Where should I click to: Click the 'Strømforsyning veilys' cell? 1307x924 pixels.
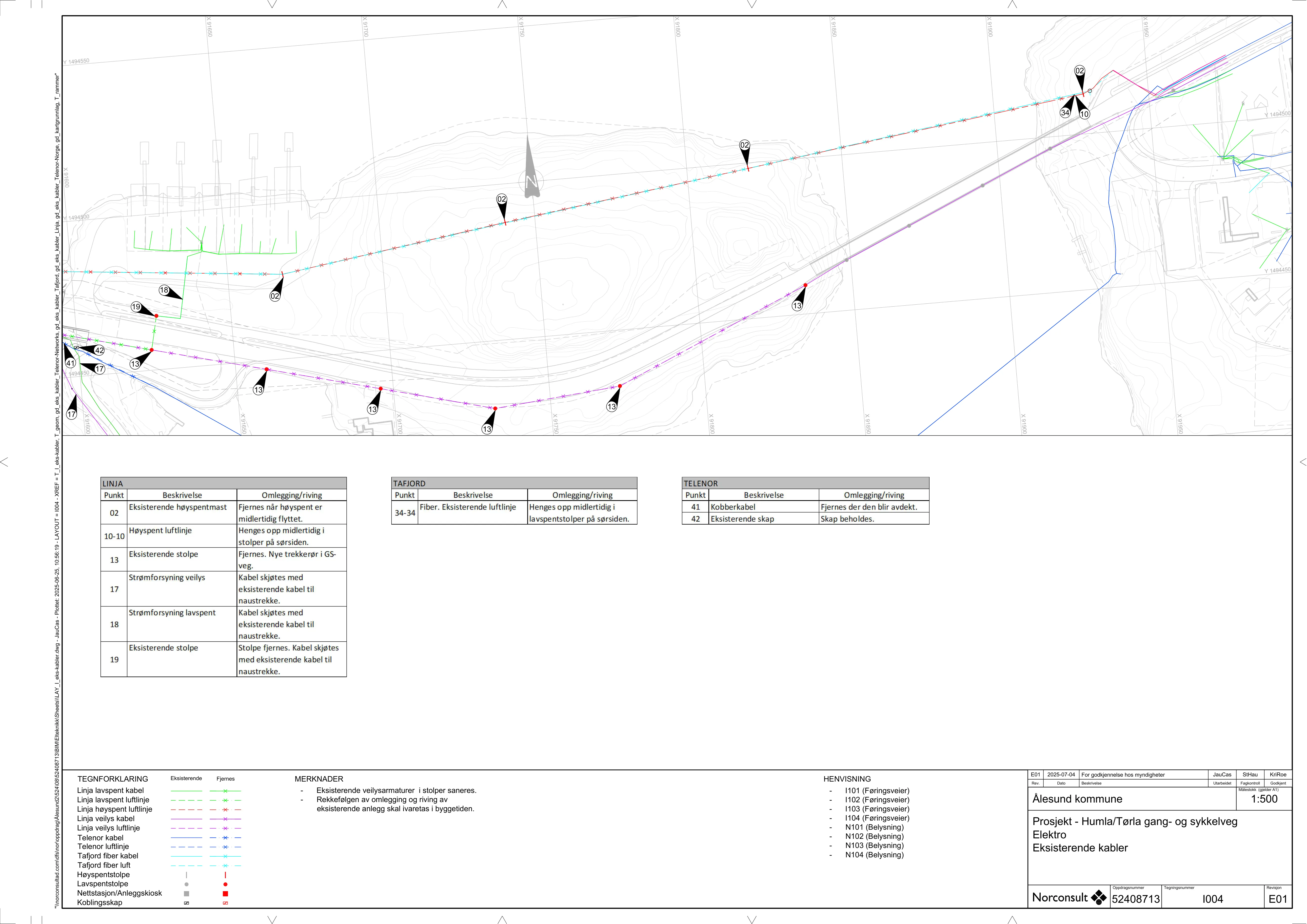point(182,589)
